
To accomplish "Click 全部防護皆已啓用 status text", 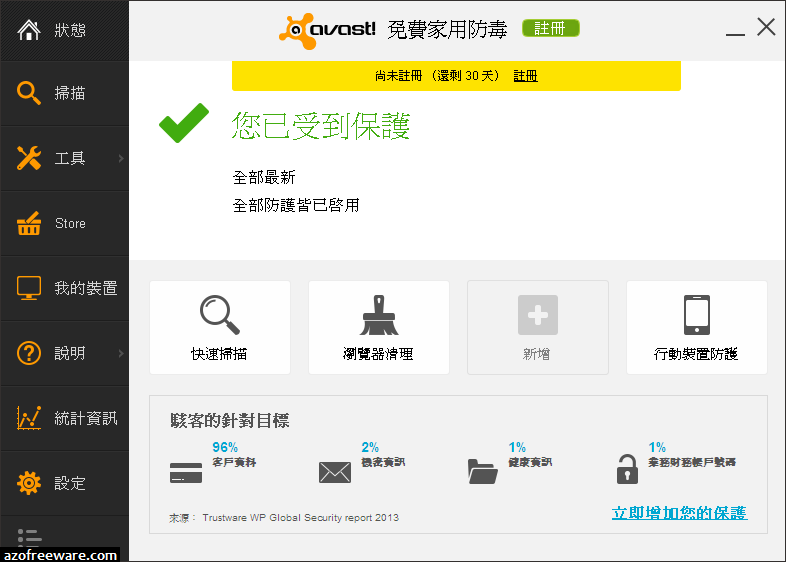I will pos(296,205).
